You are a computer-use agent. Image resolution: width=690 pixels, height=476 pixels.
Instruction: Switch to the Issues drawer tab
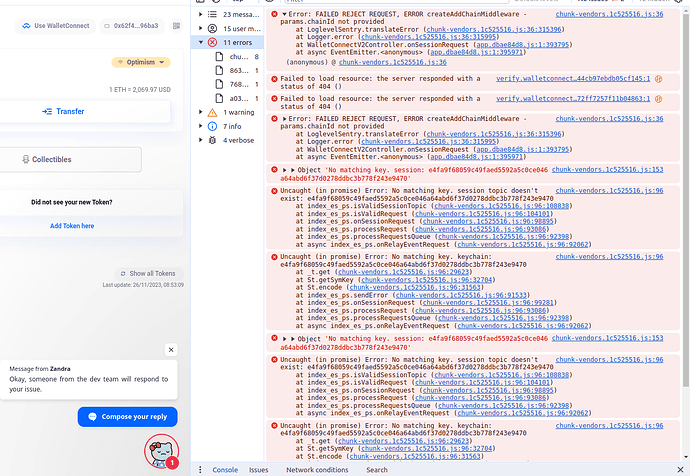tap(258, 470)
